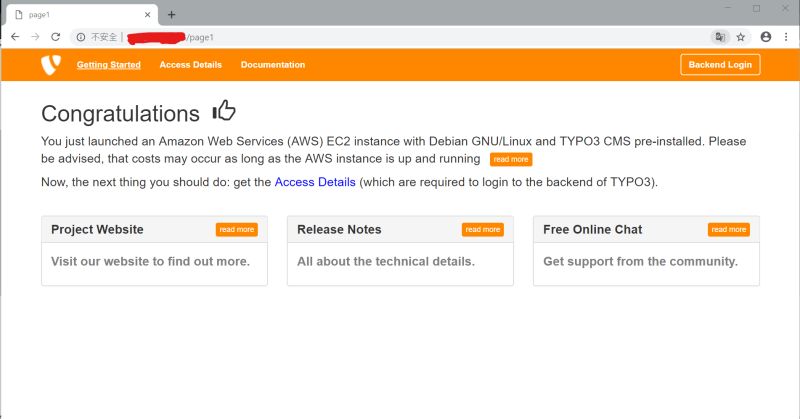The image size is (800, 419).
Task: Reload the page with the refresh icon
Action: (55, 37)
